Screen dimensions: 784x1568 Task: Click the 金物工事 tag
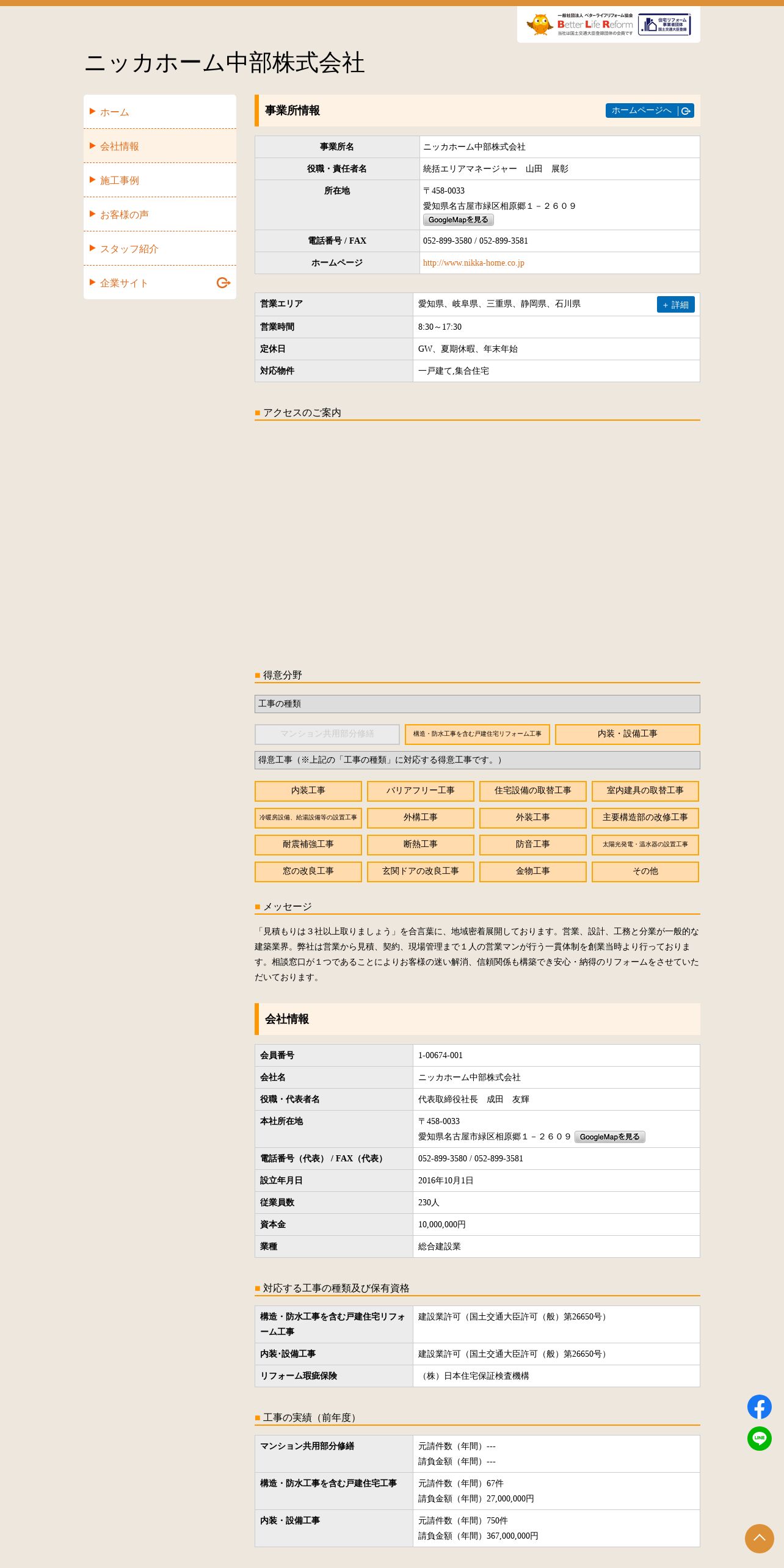click(533, 871)
